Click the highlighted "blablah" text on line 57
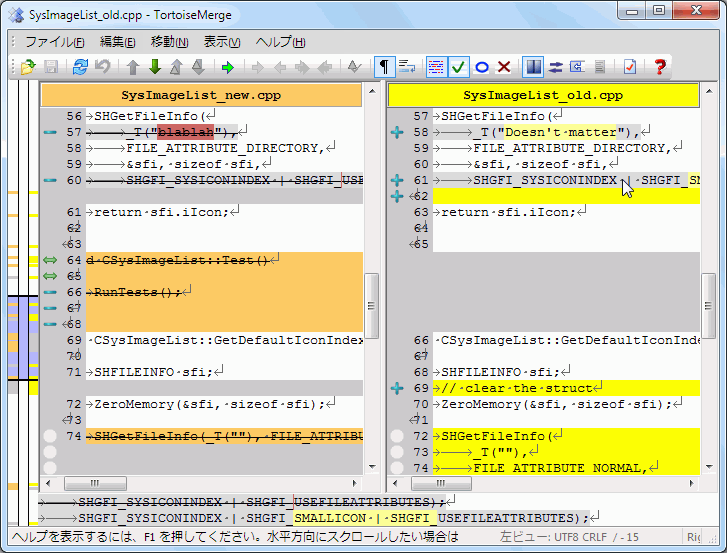The width and height of the screenshot is (727, 553). [185, 132]
